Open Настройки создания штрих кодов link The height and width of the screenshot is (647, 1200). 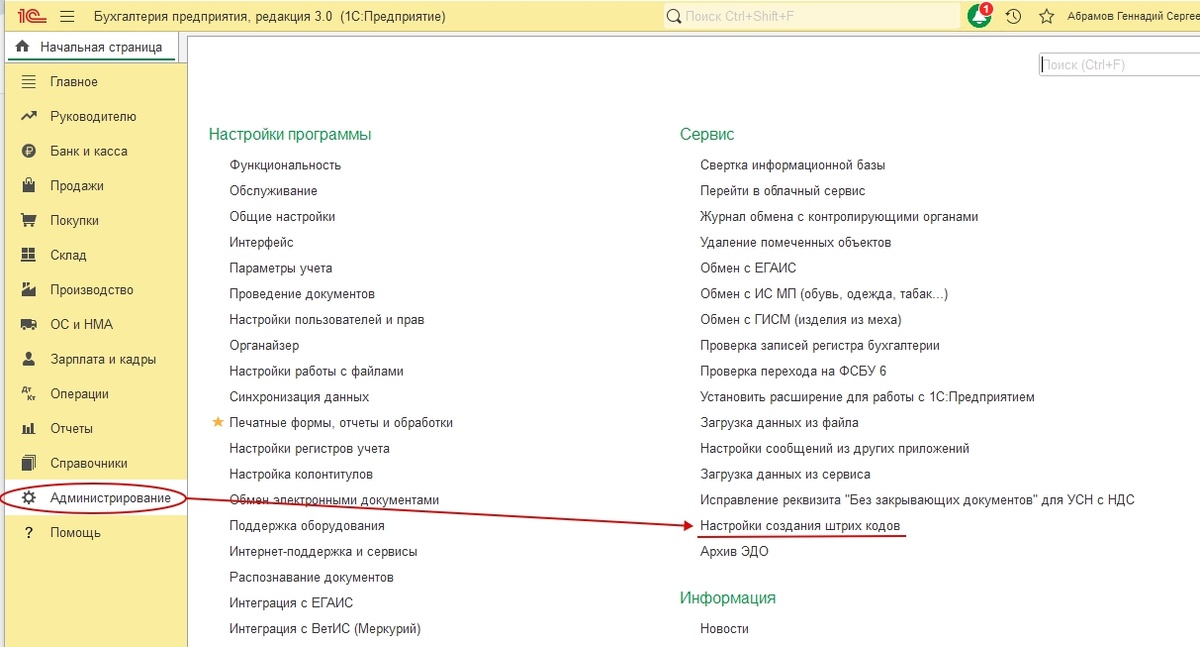click(x=800, y=525)
